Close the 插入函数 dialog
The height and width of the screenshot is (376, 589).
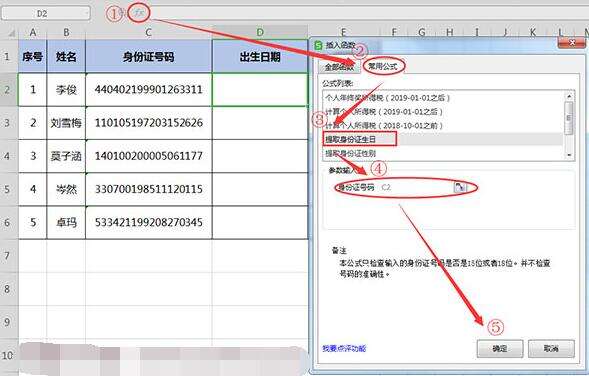tap(571, 43)
